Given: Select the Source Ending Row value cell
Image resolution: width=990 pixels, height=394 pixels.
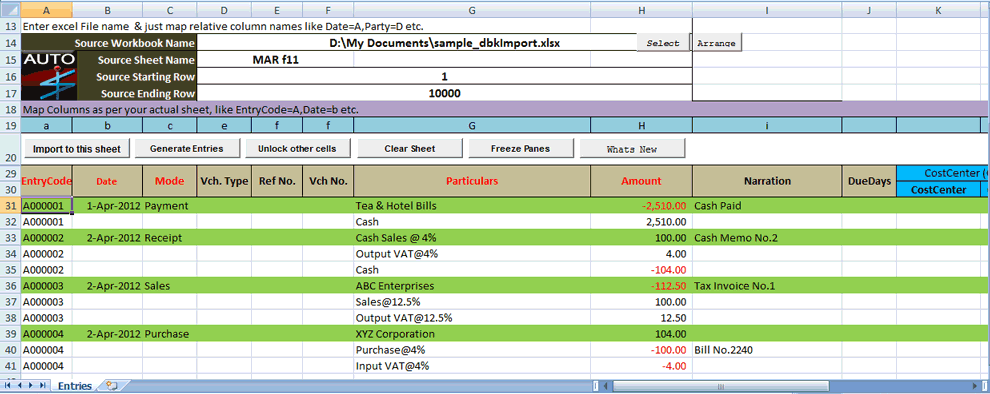Looking at the screenshot, I should pyautogui.click(x=444, y=93).
